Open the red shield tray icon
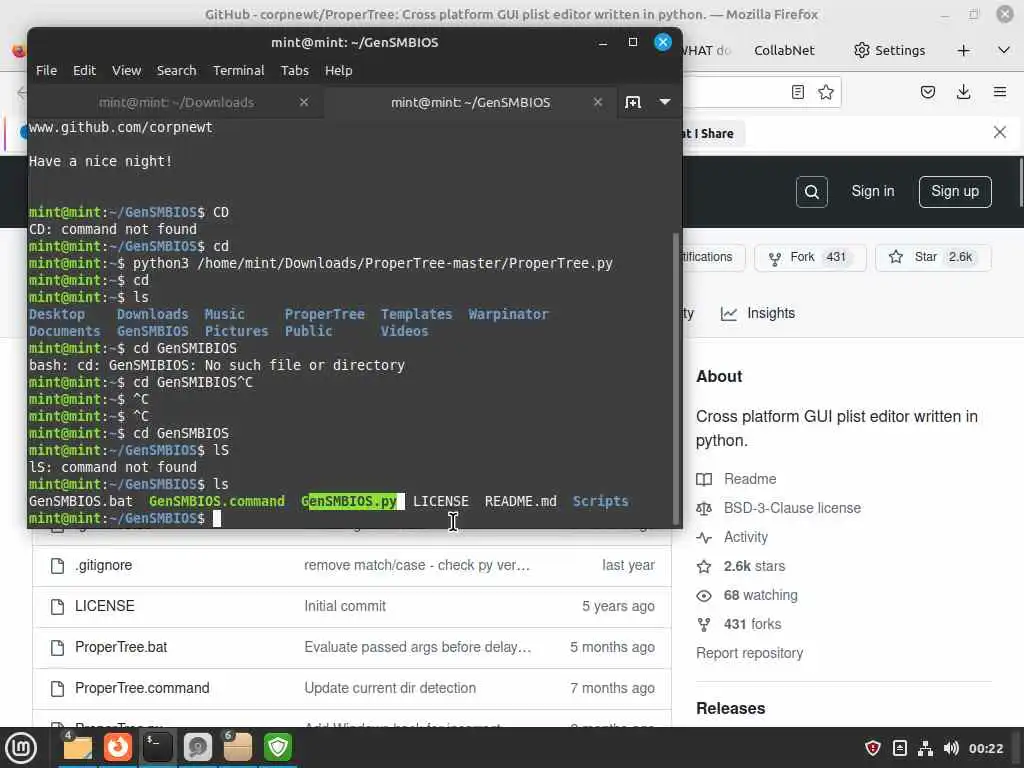The width and height of the screenshot is (1024, 768). 872,748
